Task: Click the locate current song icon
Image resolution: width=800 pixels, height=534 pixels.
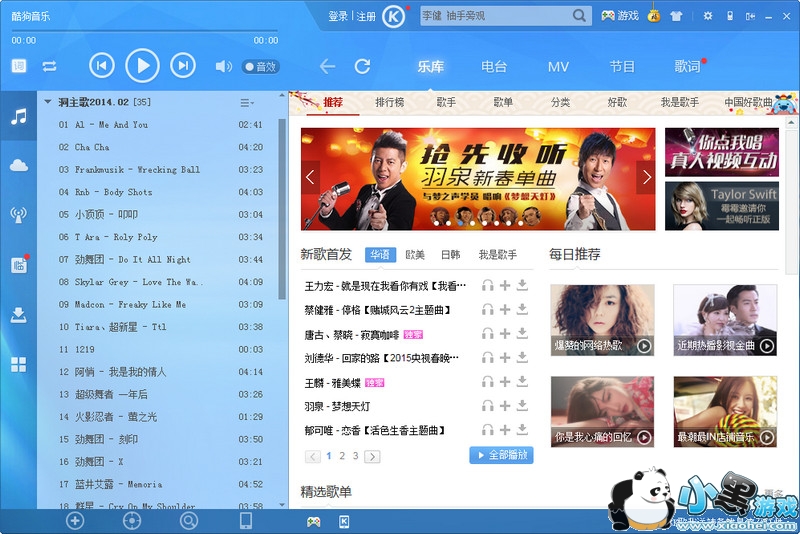Action: coord(132,521)
